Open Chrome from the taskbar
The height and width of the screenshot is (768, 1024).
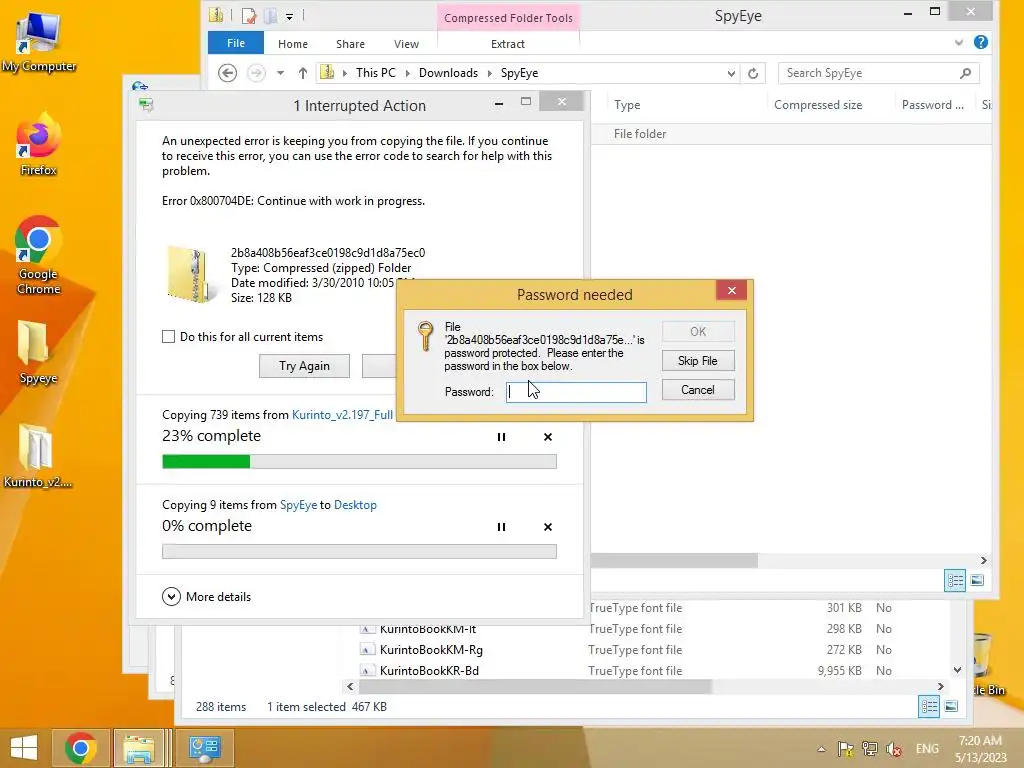(80, 748)
